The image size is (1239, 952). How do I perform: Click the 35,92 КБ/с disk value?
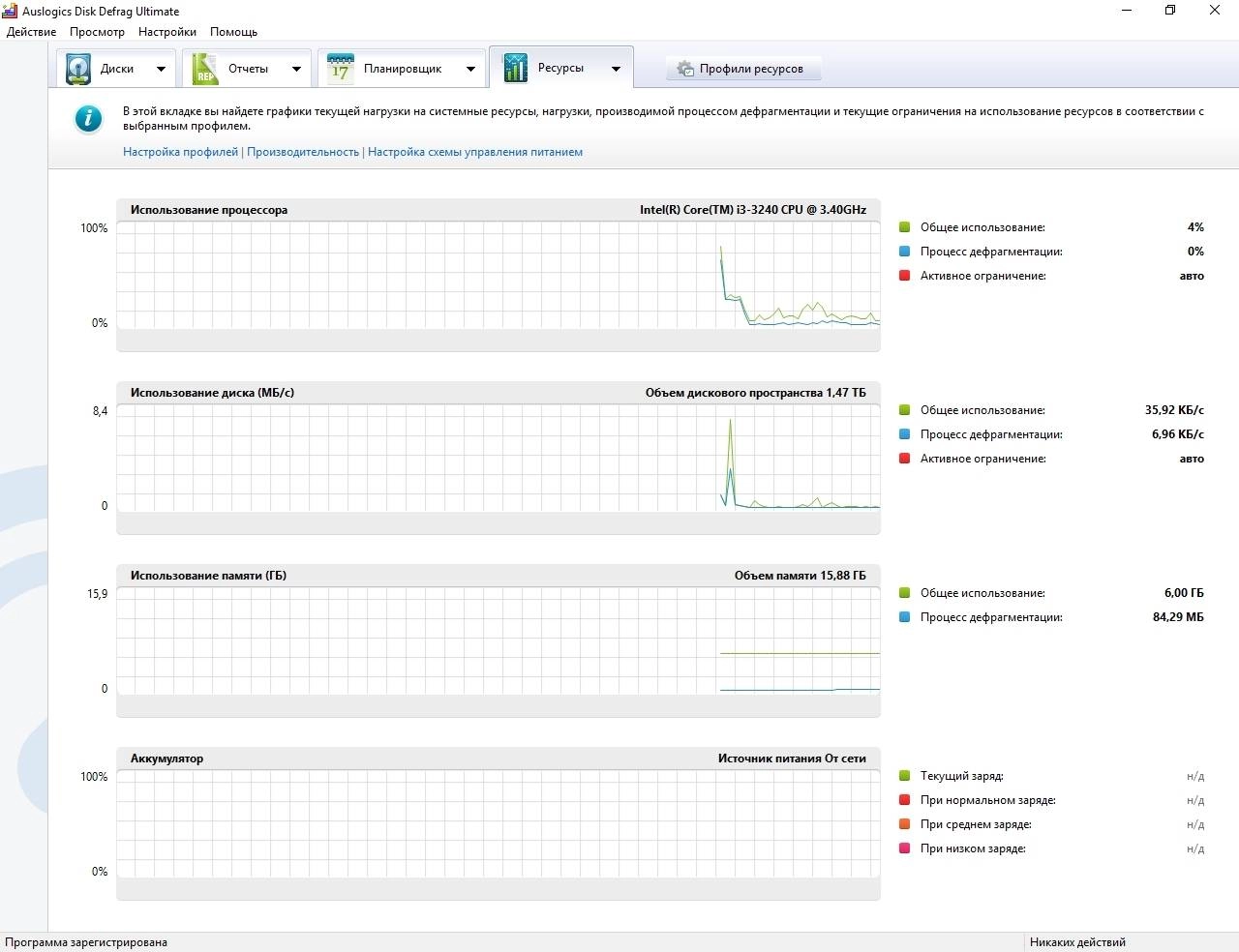[x=1174, y=410]
